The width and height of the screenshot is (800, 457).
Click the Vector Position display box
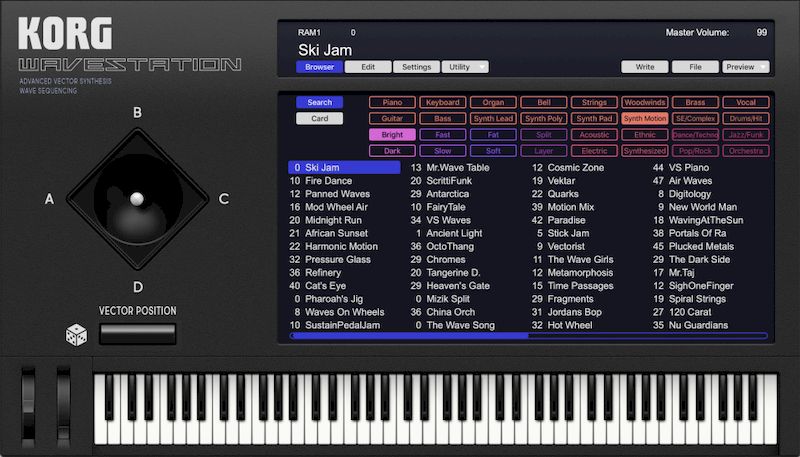point(138,334)
